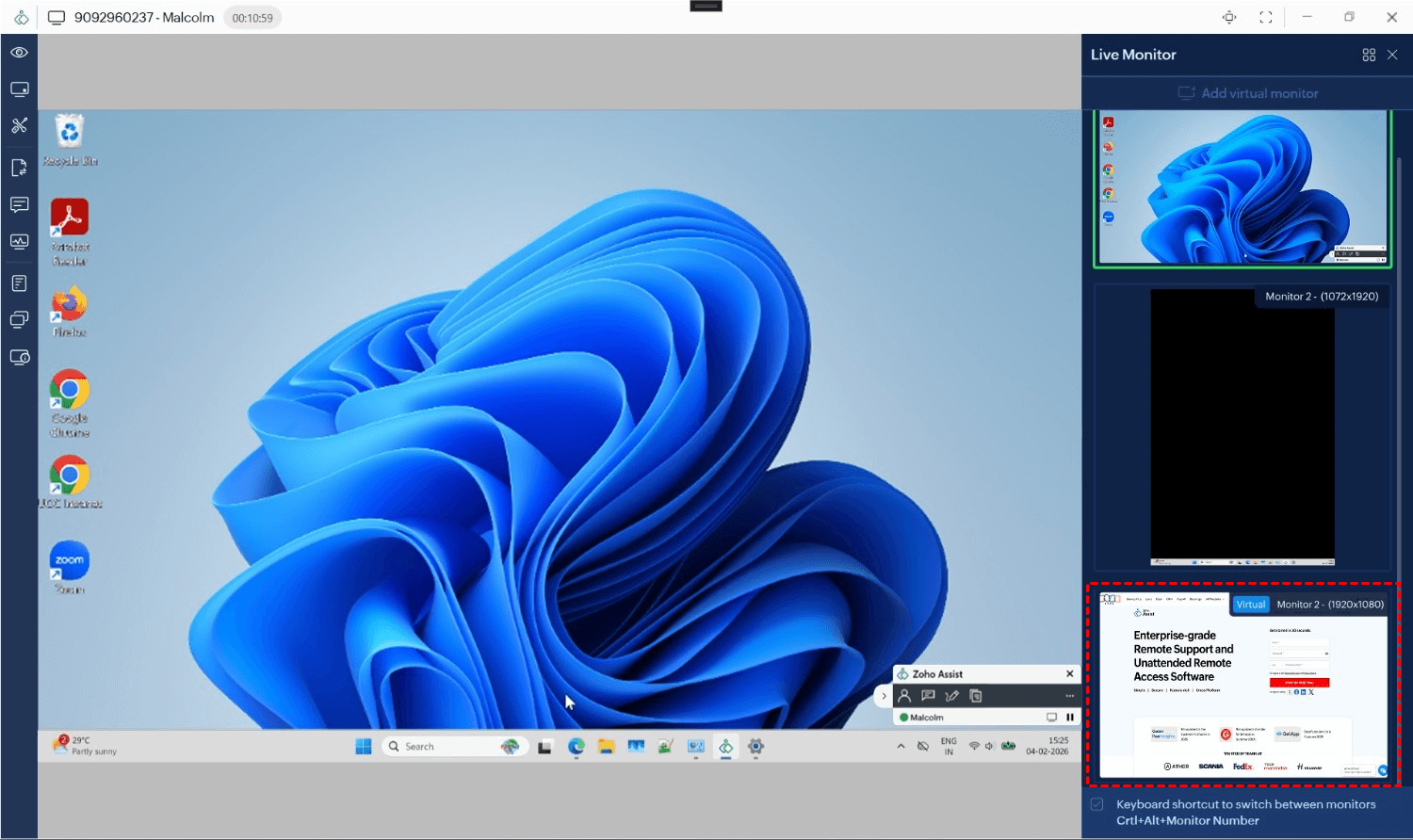Switch Live Monitor to grid view
Screen dimensions: 1413x840
pyautogui.click(x=1369, y=55)
